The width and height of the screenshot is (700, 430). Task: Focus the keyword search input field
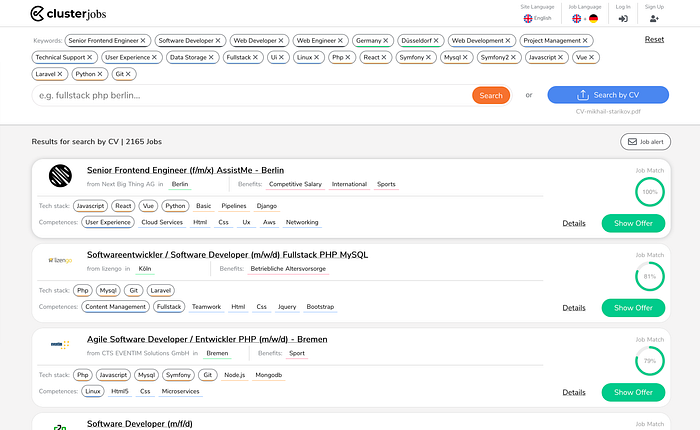[x=252, y=96]
